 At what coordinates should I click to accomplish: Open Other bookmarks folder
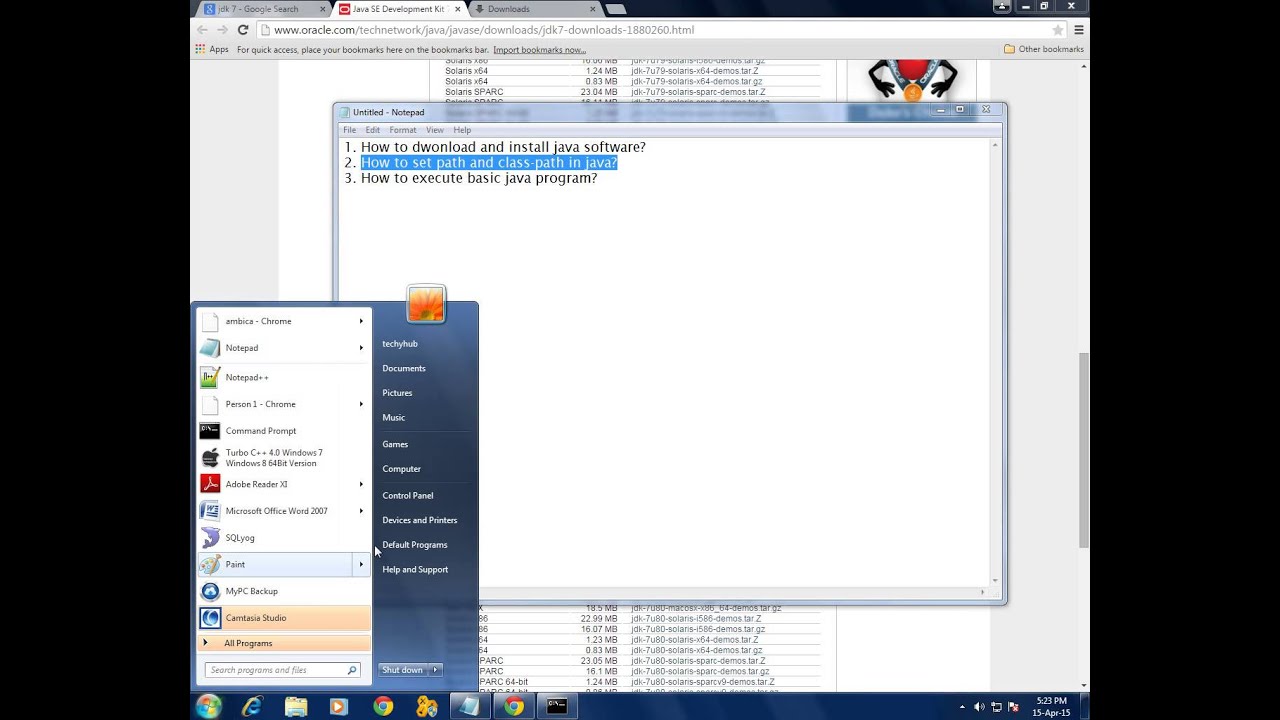point(1044,49)
